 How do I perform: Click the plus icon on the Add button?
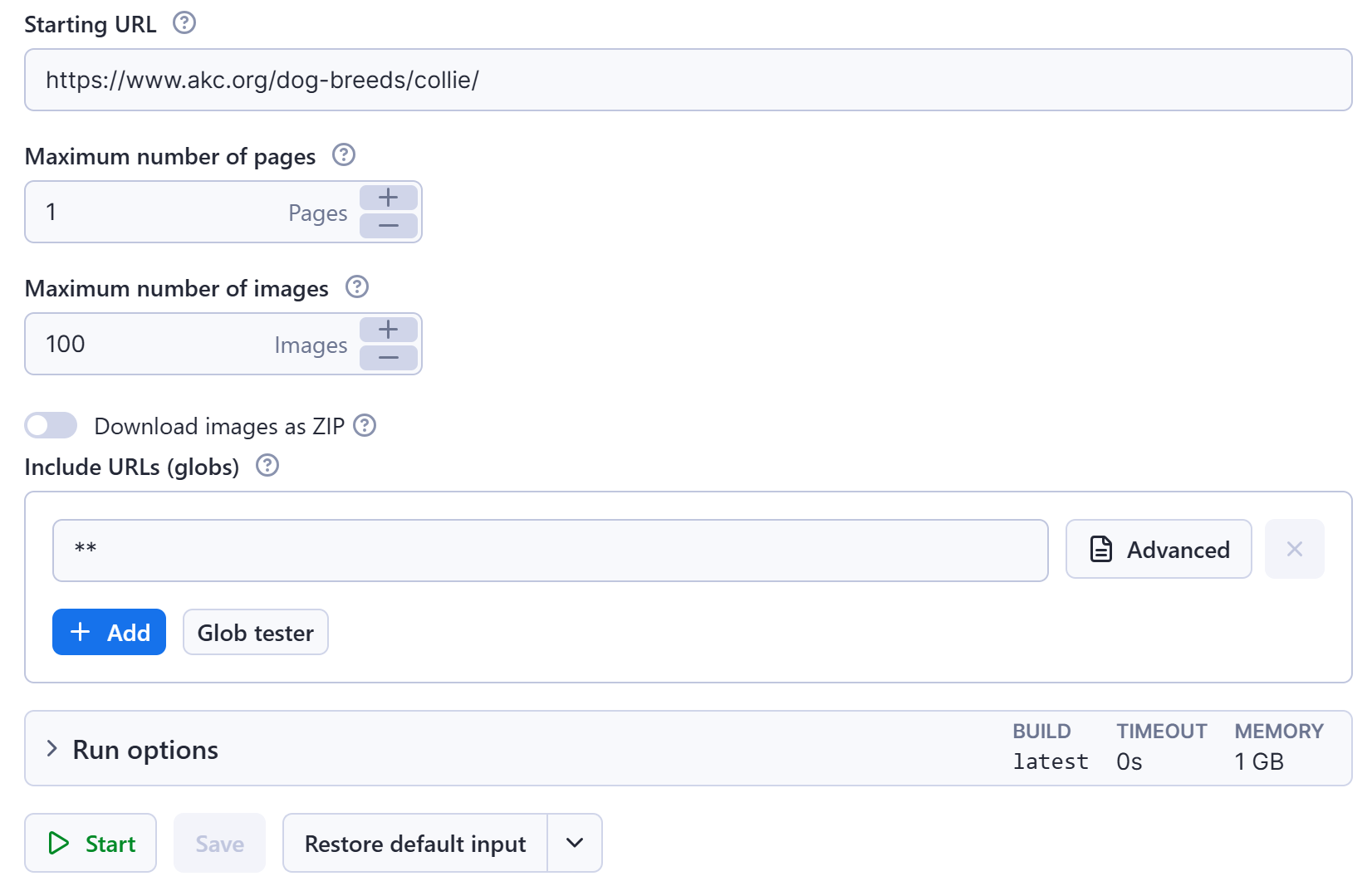pos(80,632)
